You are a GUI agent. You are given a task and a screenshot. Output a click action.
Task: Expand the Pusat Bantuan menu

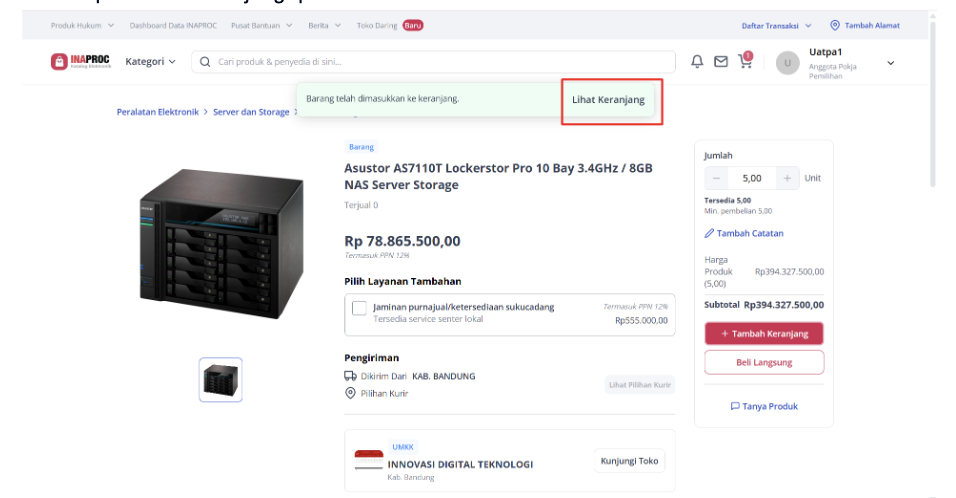262,26
